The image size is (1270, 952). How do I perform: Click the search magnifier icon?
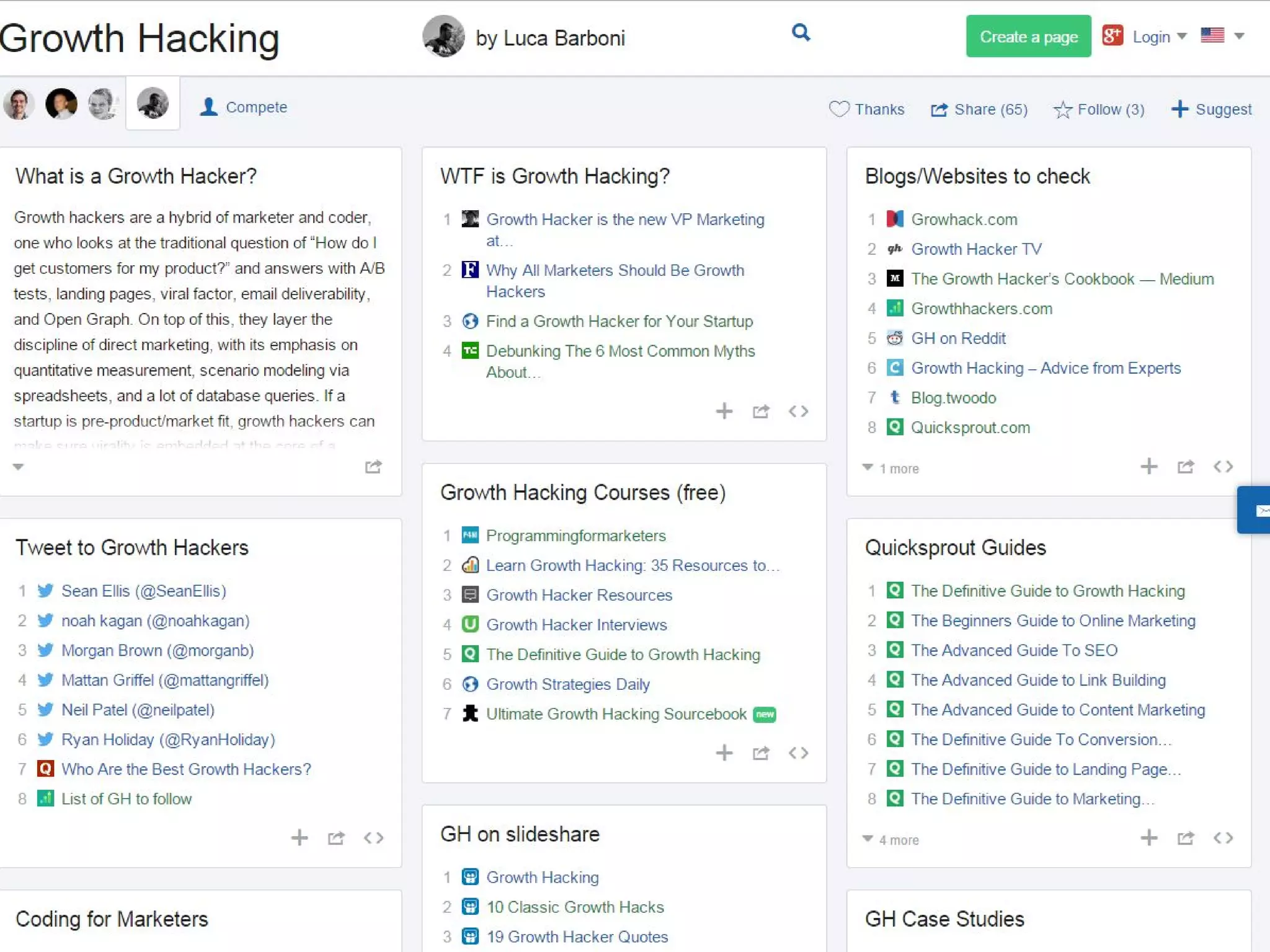(801, 32)
